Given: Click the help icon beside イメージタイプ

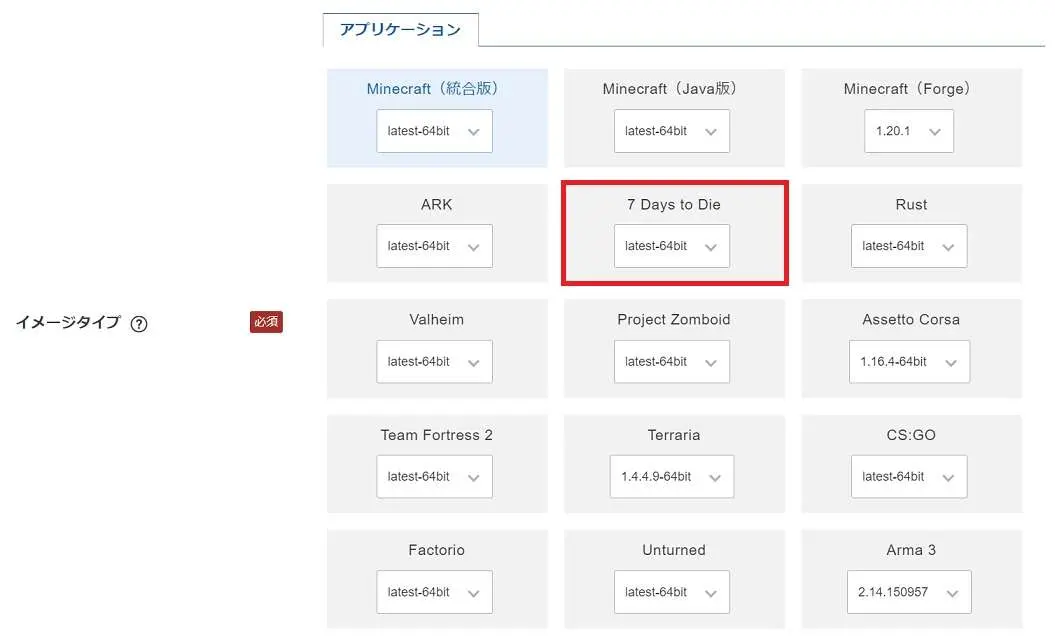Looking at the screenshot, I should (139, 324).
